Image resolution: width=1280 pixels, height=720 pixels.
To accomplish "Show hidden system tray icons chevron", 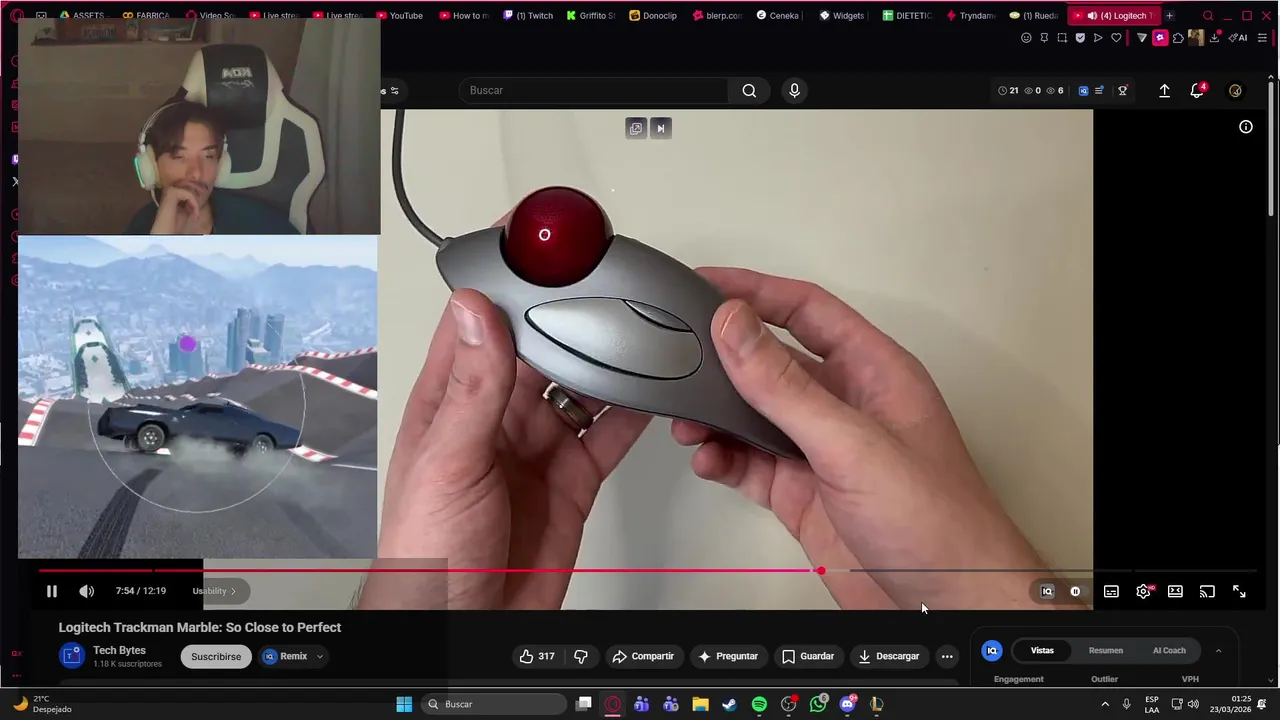I will tap(1105, 704).
